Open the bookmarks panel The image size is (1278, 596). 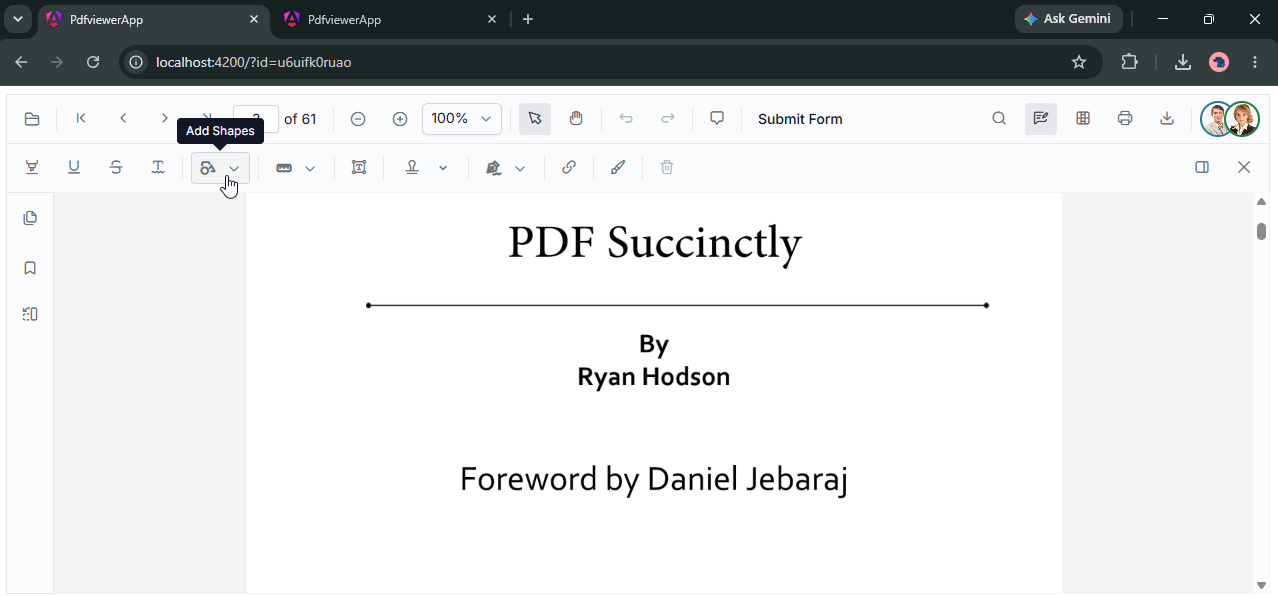coord(30,267)
